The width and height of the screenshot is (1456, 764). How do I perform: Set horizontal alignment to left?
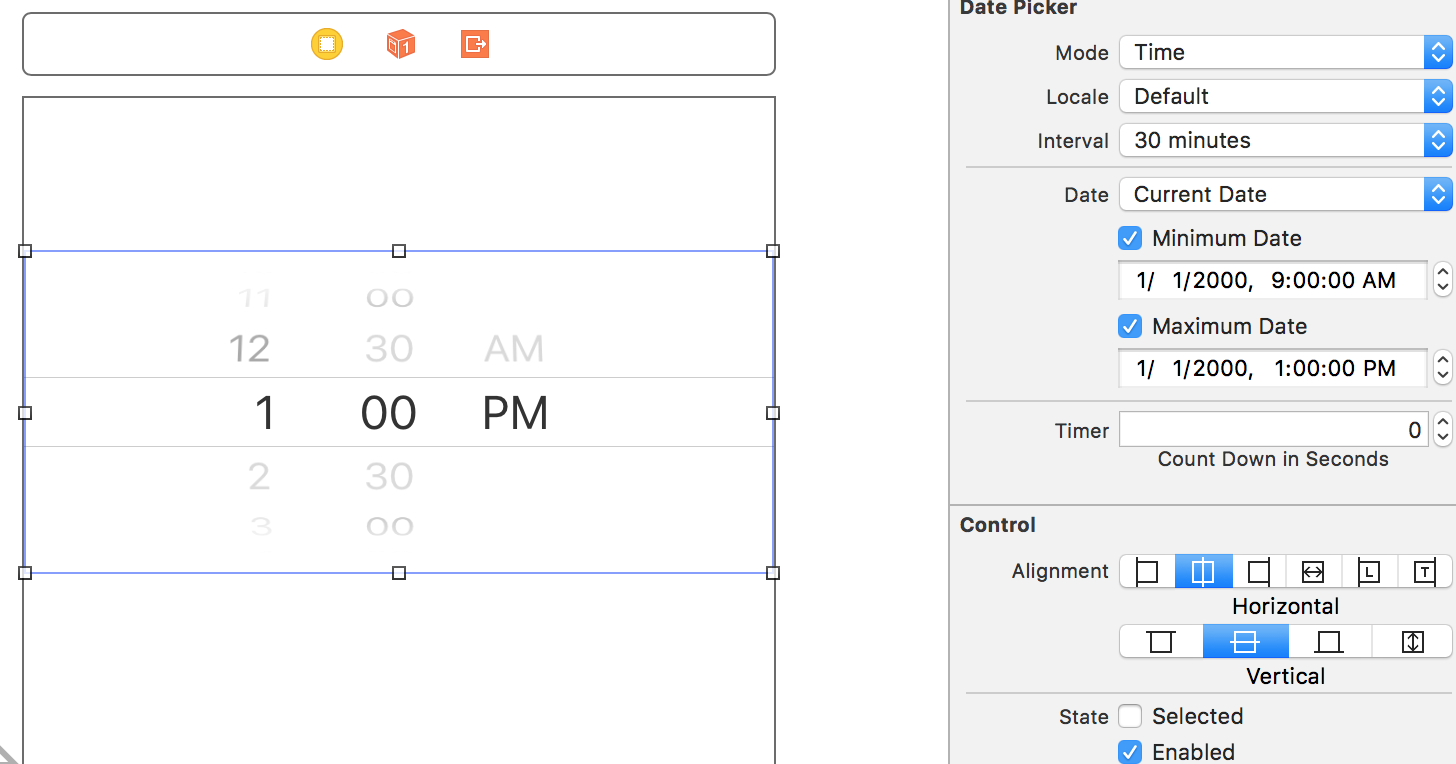[x=1147, y=572]
